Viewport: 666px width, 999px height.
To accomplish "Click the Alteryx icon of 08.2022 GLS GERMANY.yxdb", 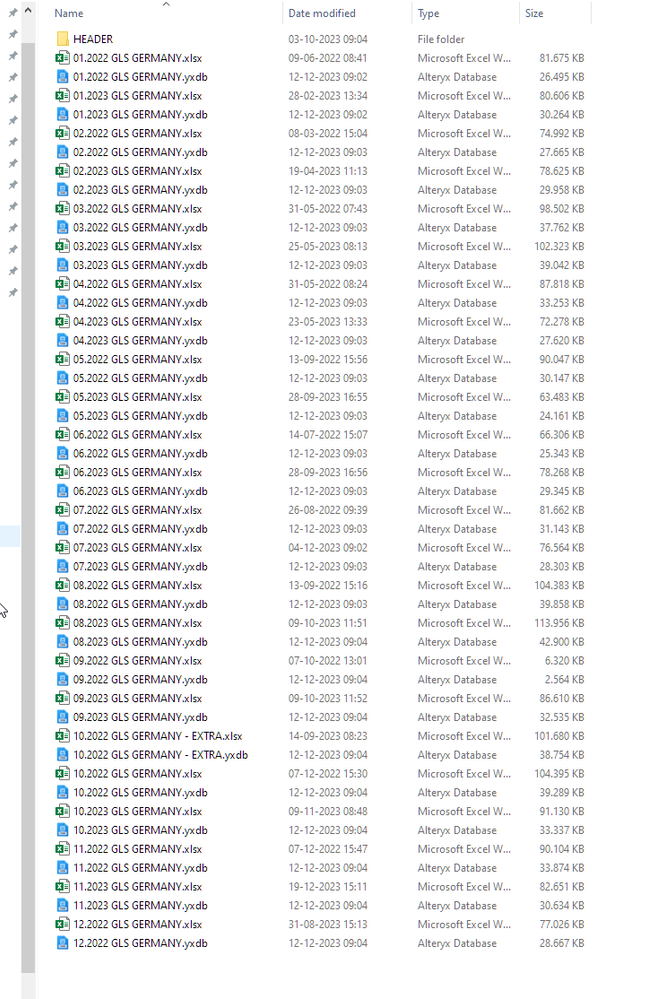I will [x=62, y=604].
